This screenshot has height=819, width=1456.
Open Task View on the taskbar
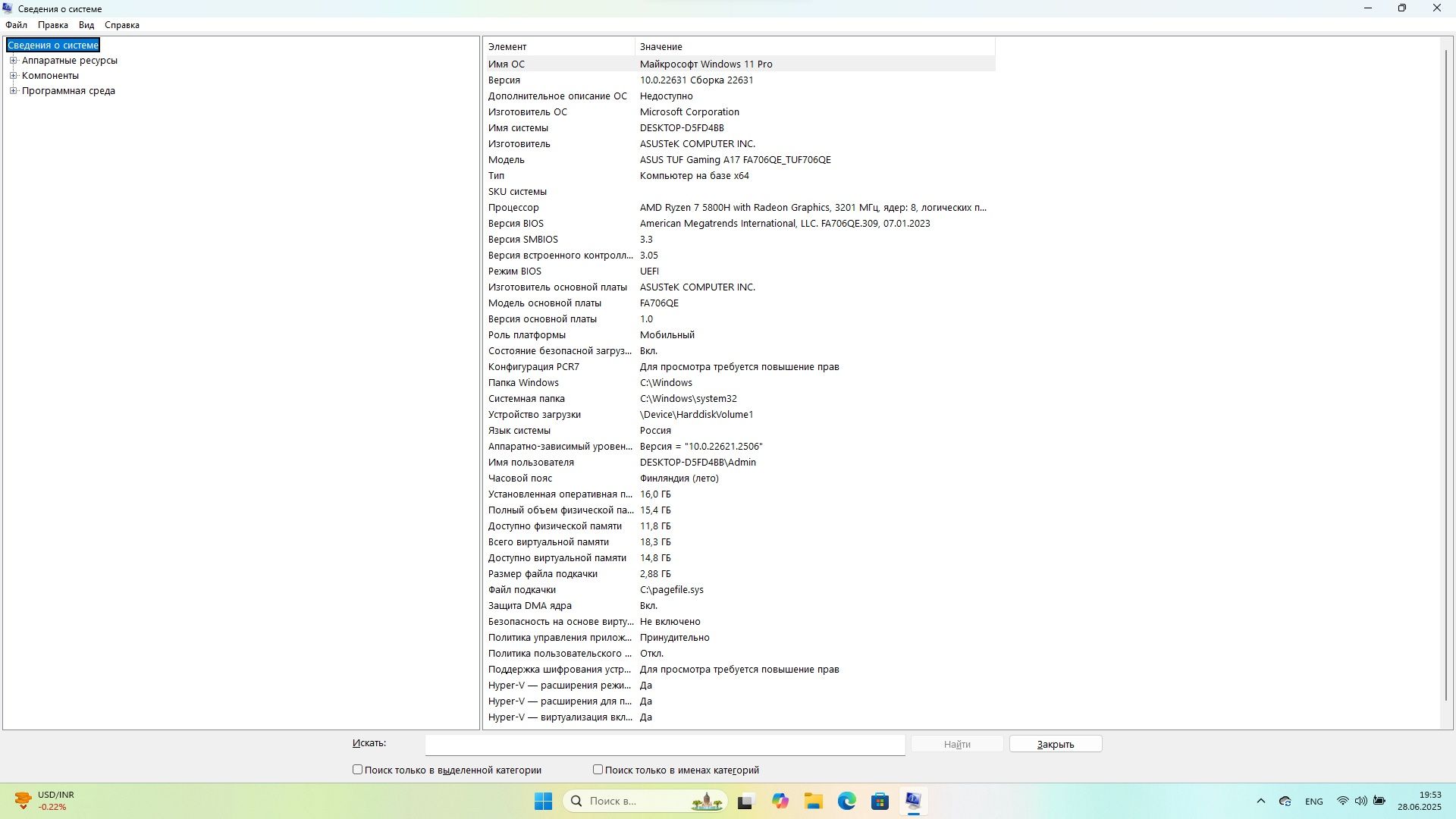pos(745,801)
